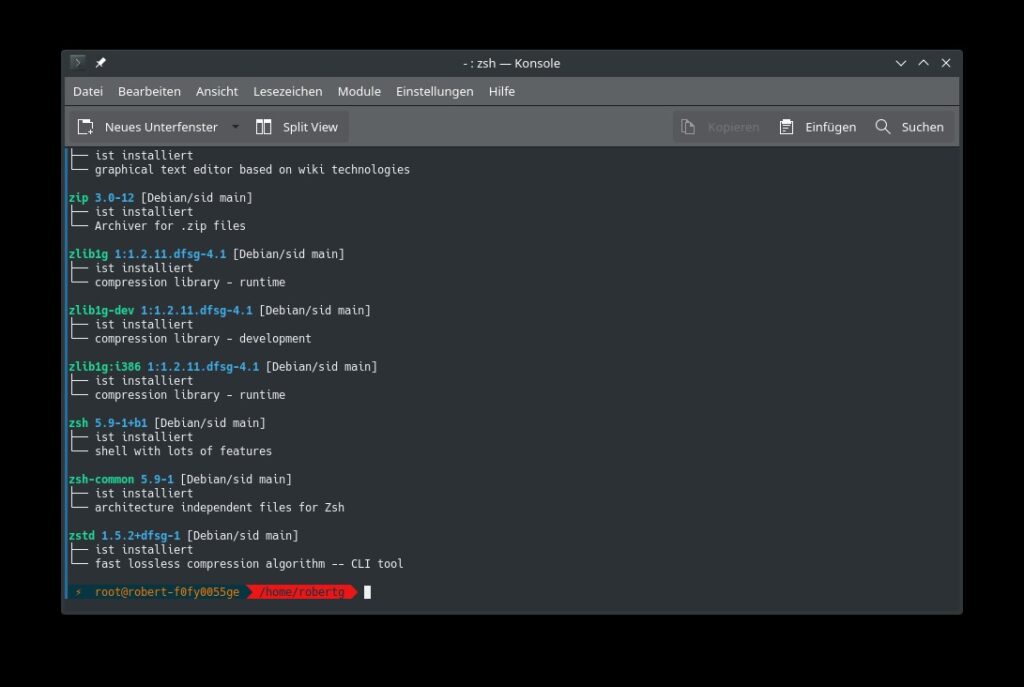The image size is (1024, 687).
Task: Open the Hilfe menu
Action: point(502,91)
